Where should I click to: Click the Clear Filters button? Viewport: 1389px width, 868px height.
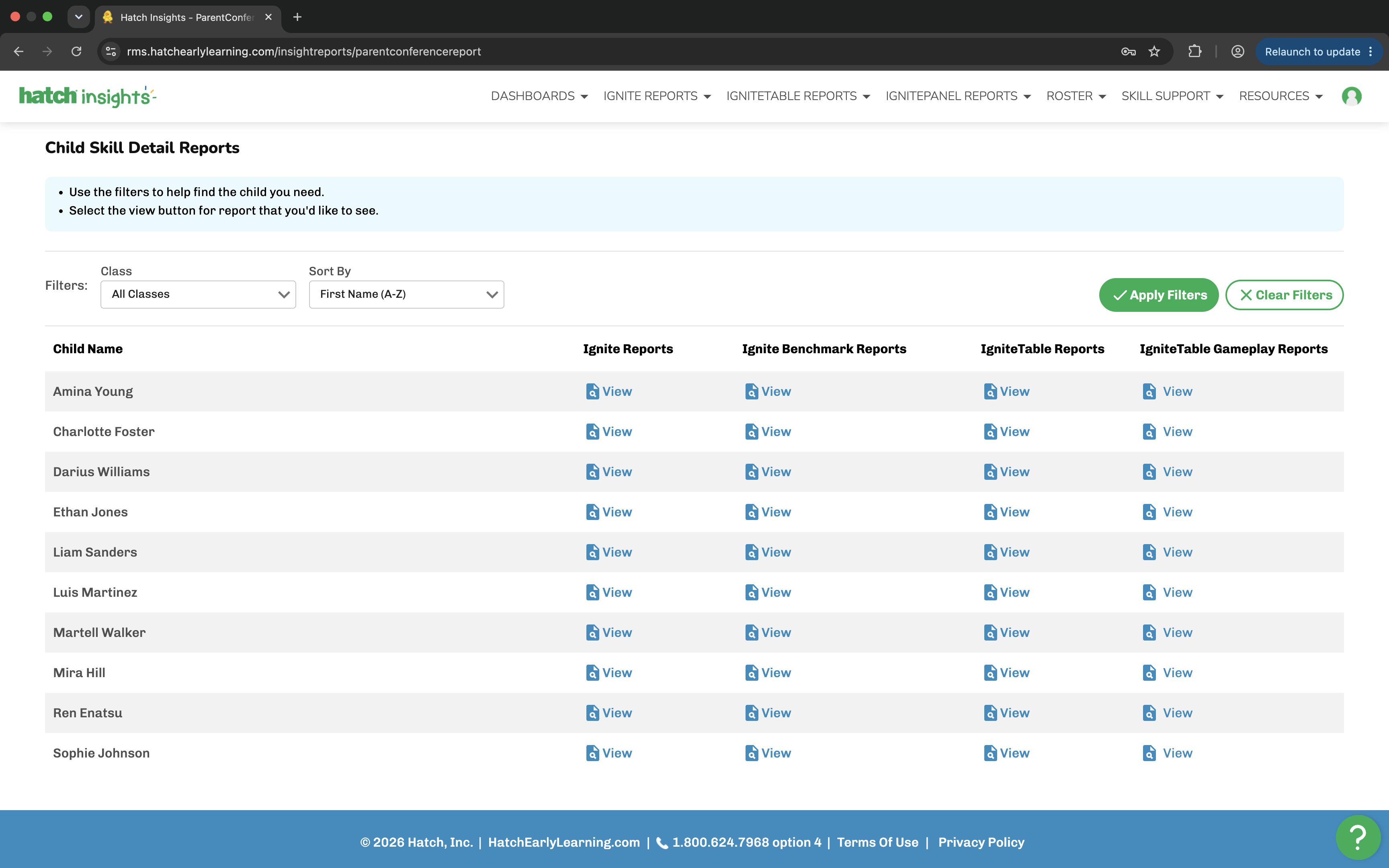point(1284,295)
